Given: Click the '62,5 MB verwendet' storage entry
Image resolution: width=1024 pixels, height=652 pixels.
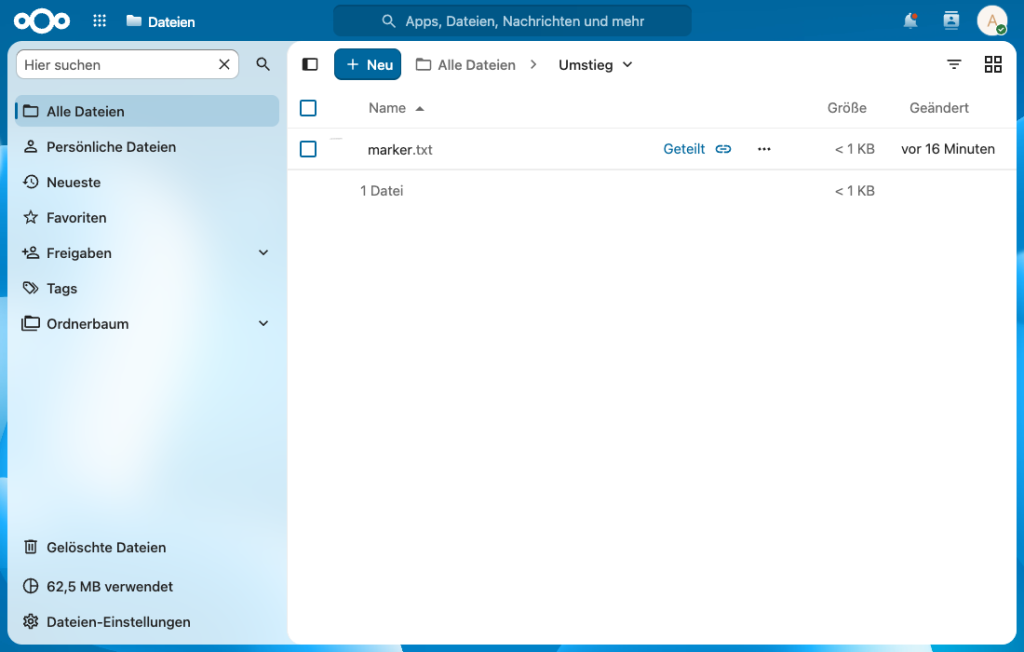Looking at the screenshot, I should pos(148,586).
